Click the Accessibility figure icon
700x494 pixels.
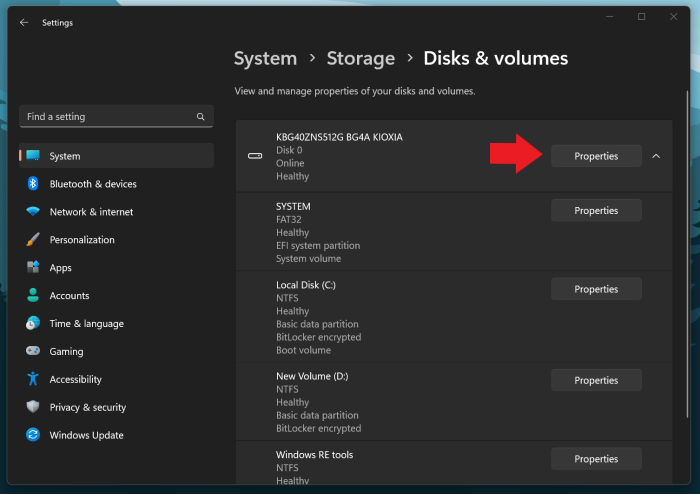33,379
